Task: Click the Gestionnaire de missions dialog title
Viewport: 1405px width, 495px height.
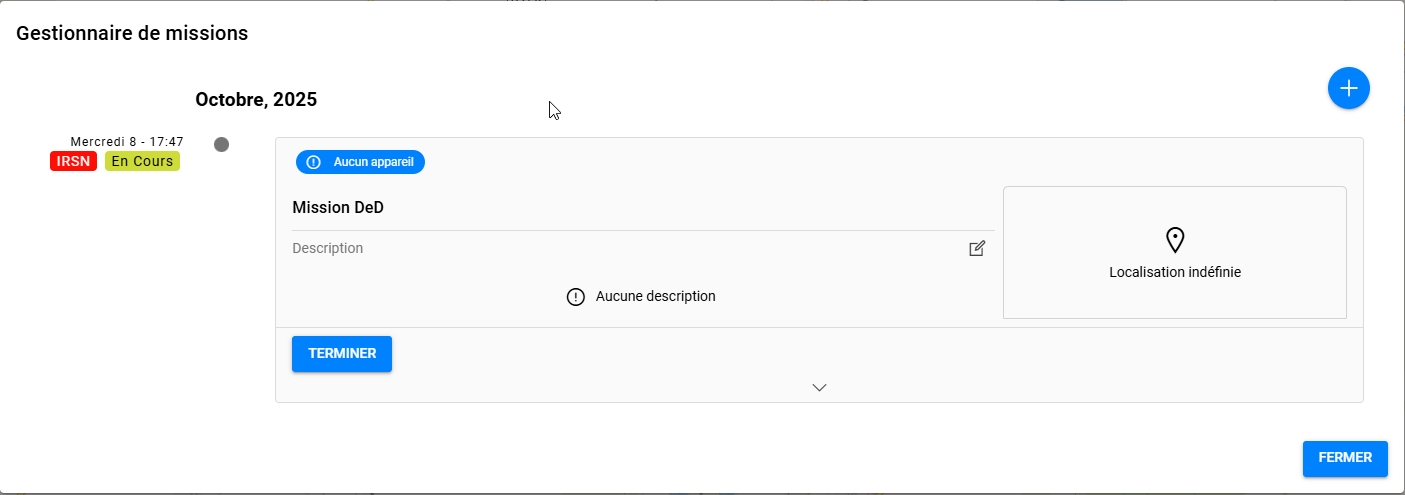Action: pos(132,33)
